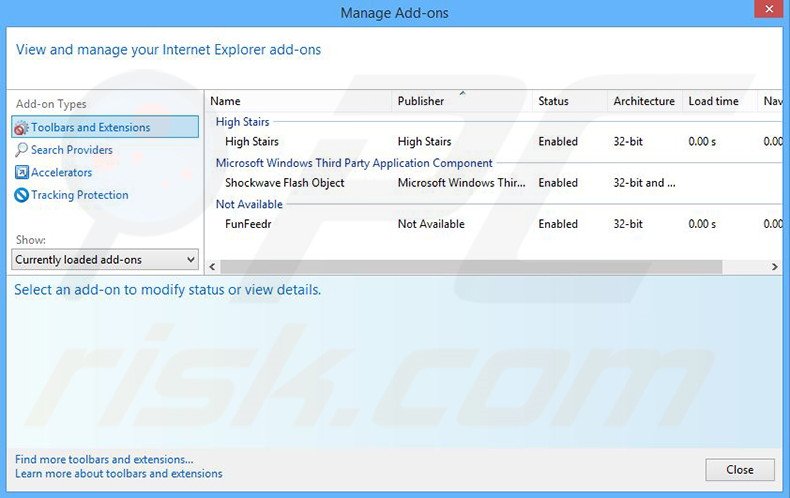Viewport: 790px width, 498px height.
Task: Click the Accelerators arrow icon
Action: point(21,172)
